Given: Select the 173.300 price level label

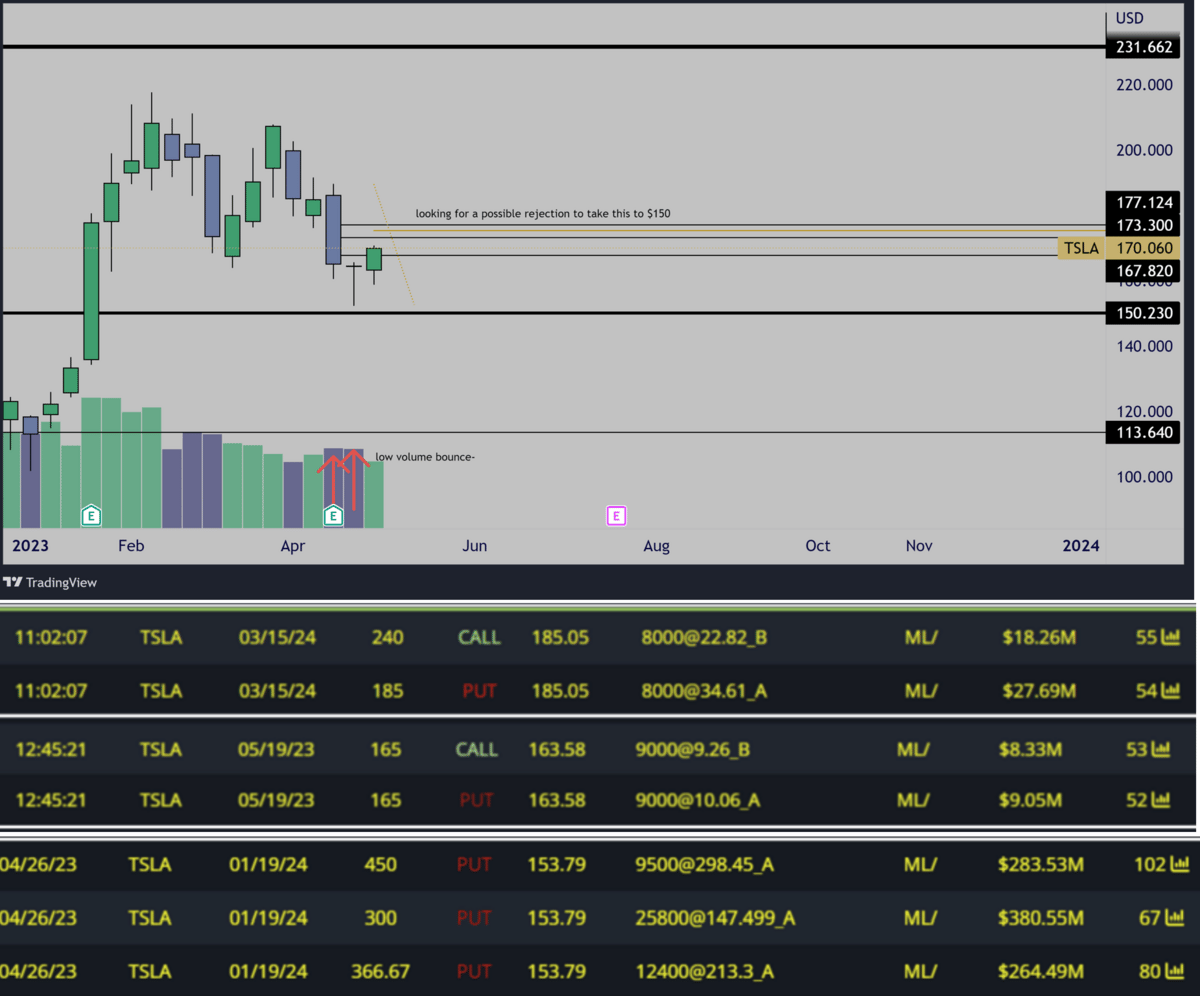Looking at the screenshot, I should tap(1142, 224).
